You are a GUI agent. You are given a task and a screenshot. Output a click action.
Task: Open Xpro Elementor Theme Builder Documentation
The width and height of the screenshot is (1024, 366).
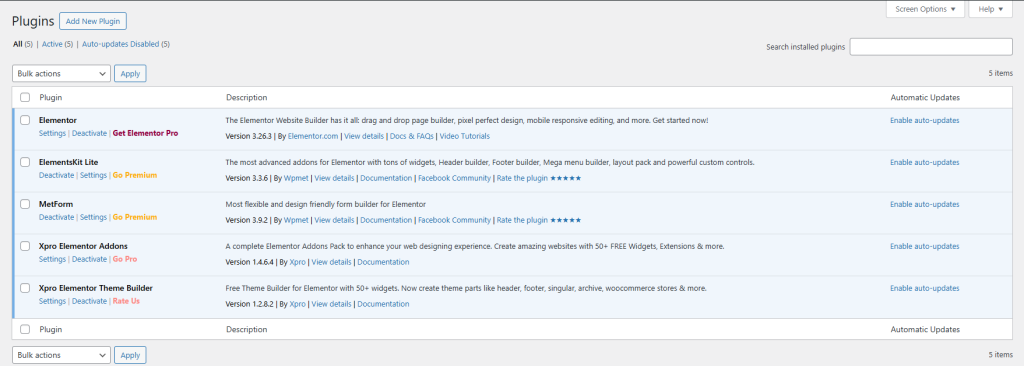[x=383, y=304]
